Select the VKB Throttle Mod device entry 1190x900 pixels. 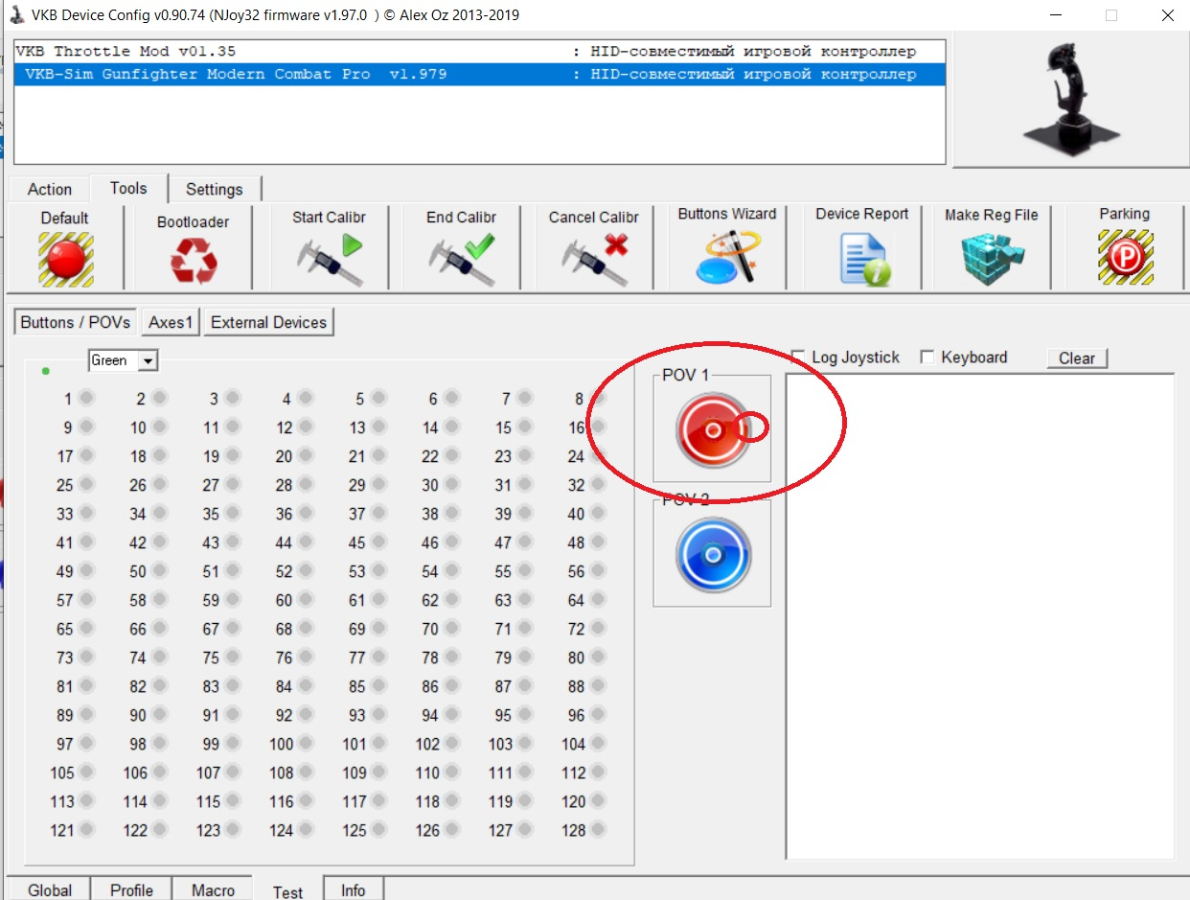tap(126, 51)
